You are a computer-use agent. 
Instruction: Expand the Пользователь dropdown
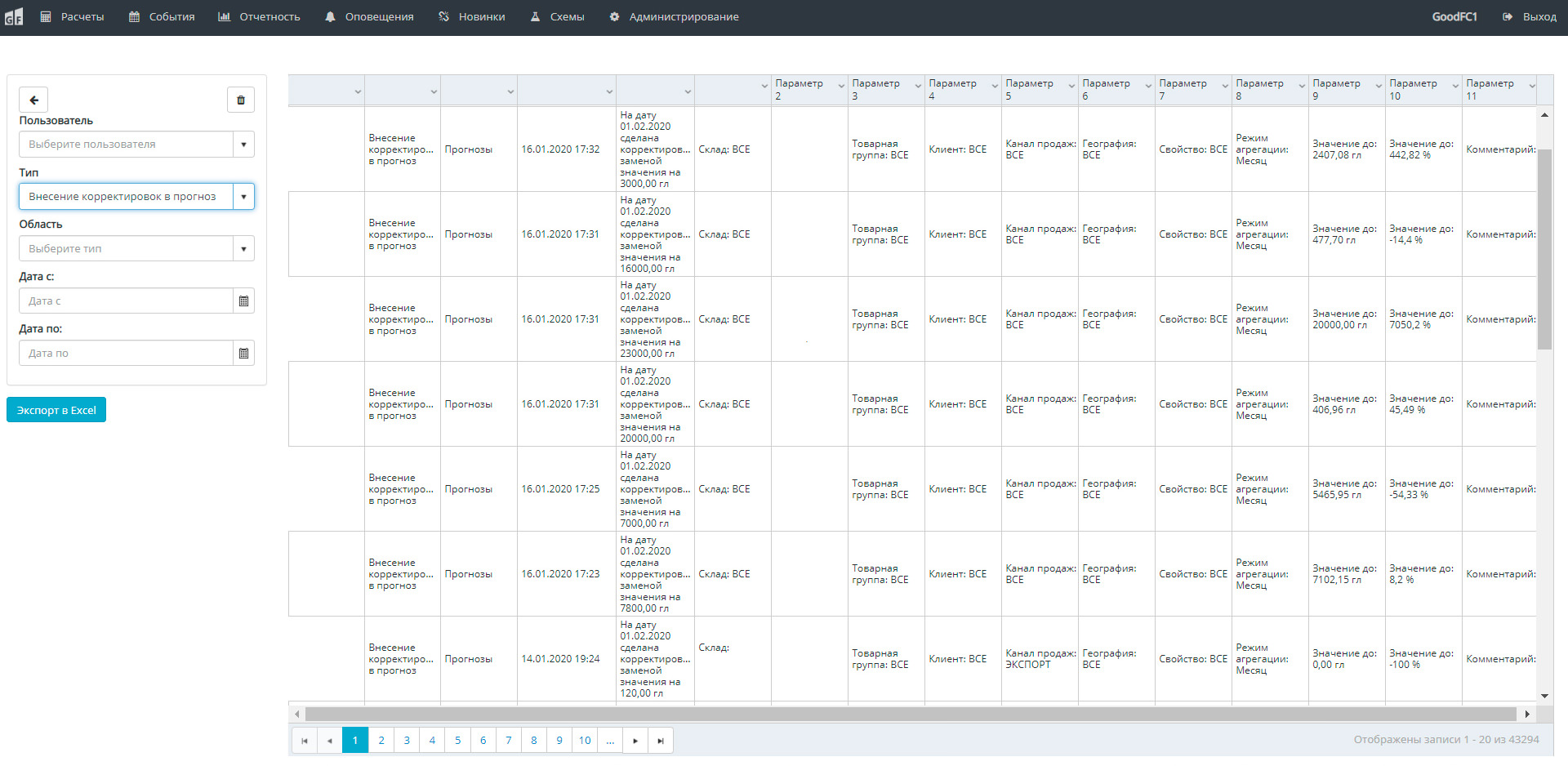243,145
